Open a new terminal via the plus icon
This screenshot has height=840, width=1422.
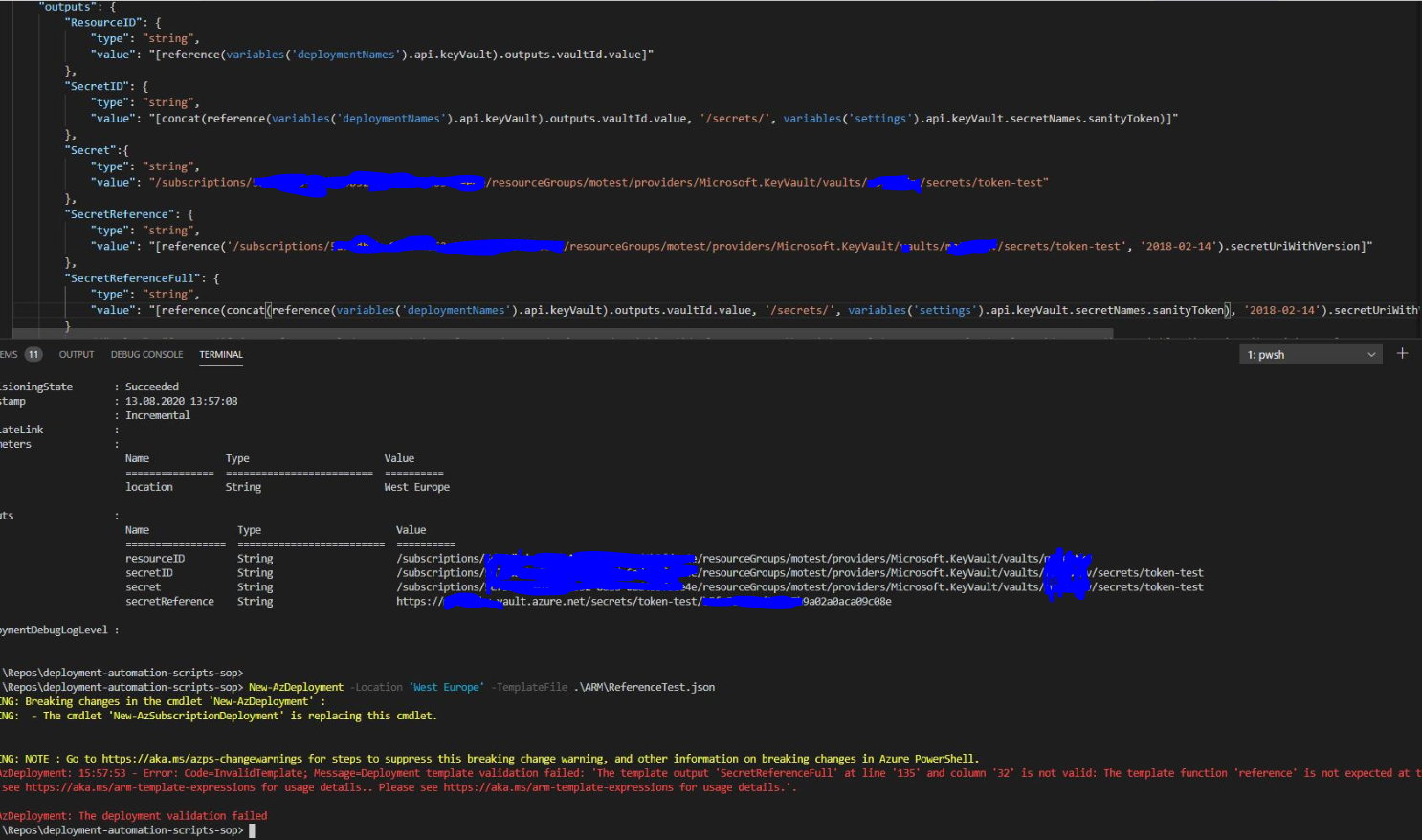tap(1402, 353)
